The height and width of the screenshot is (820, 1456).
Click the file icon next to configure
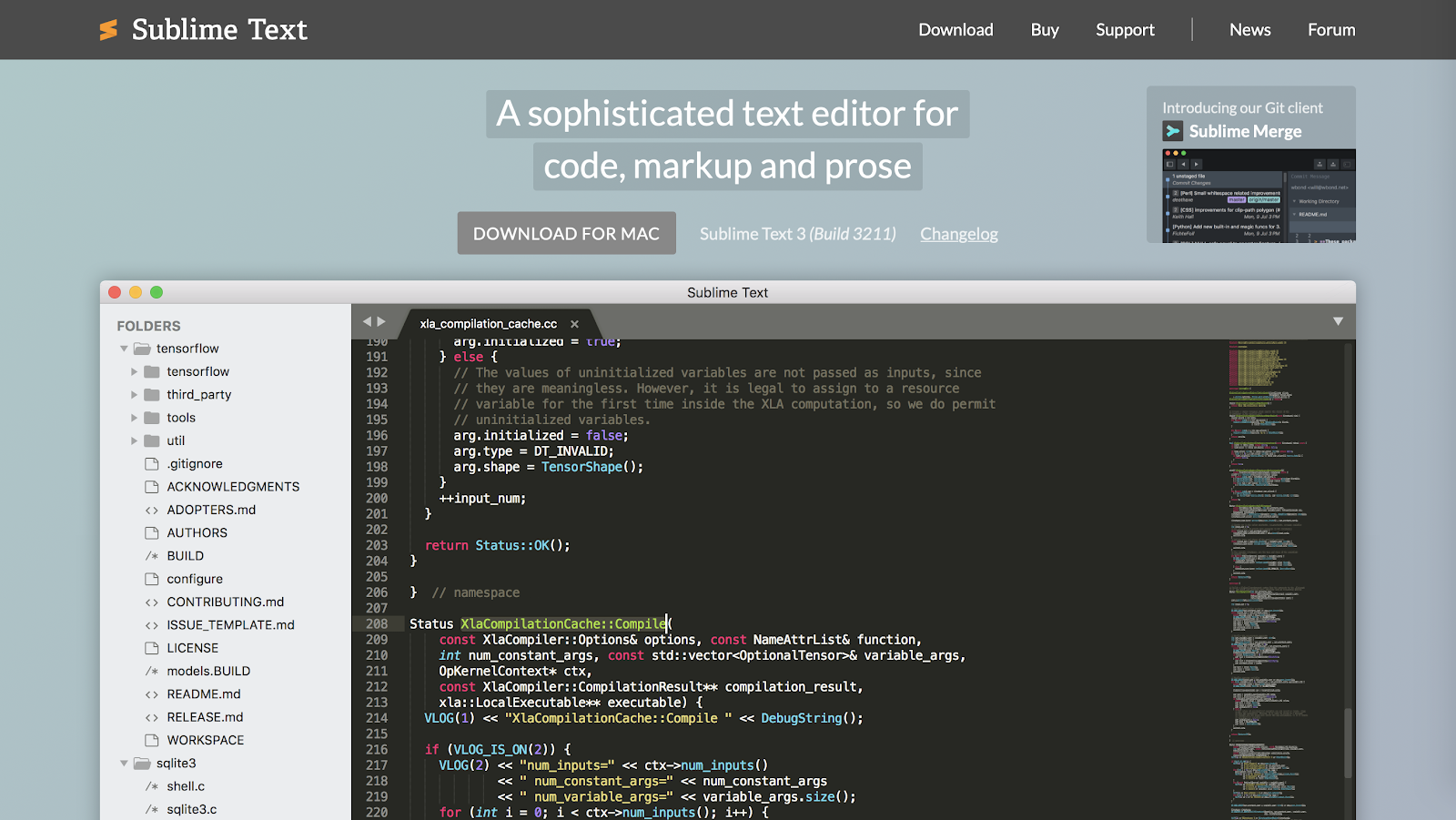click(x=152, y=579)
